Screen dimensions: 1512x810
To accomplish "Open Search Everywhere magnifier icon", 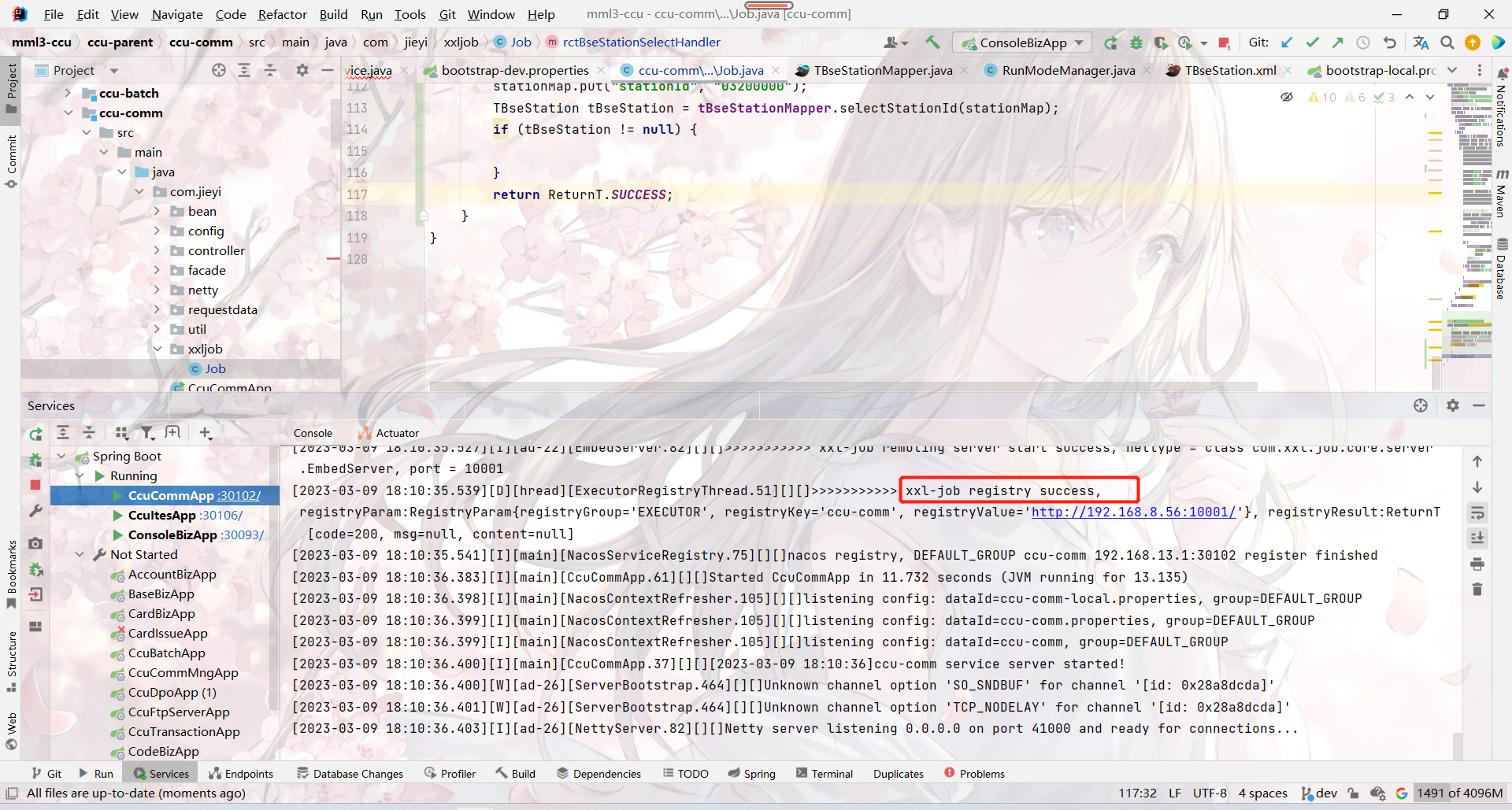I will (1447, 43).
